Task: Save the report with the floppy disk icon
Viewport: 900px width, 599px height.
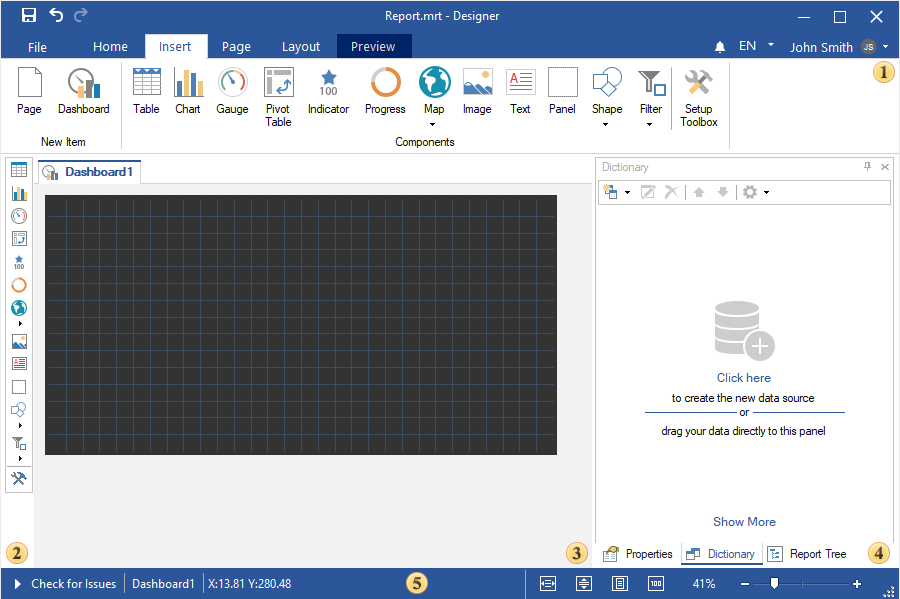Action: (29, 15)
